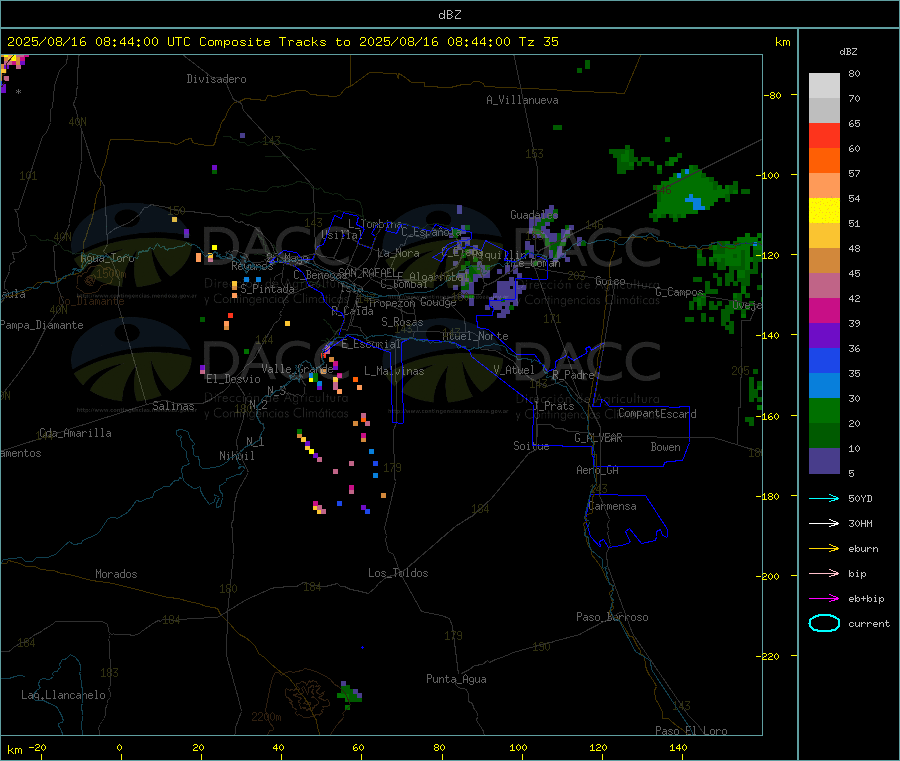The image size is (900, 761).
Task: Click the 'A_Villanueva' map label
Action: (522, 100)
